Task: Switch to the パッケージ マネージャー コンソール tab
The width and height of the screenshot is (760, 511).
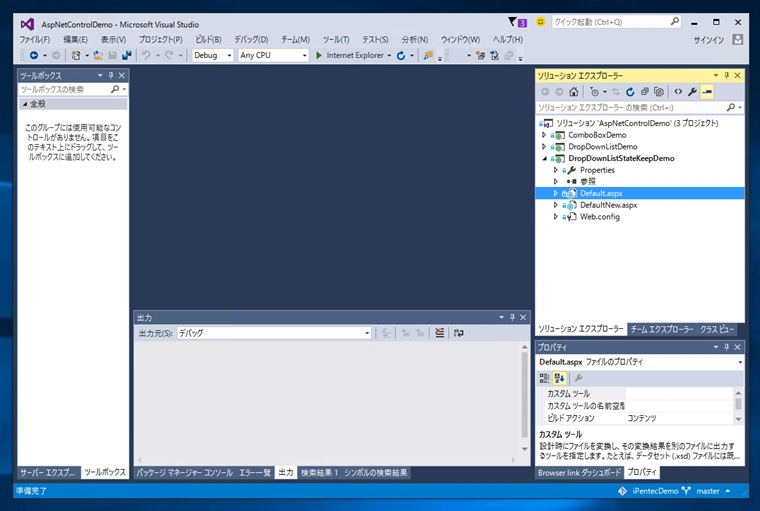Action: 185,473
